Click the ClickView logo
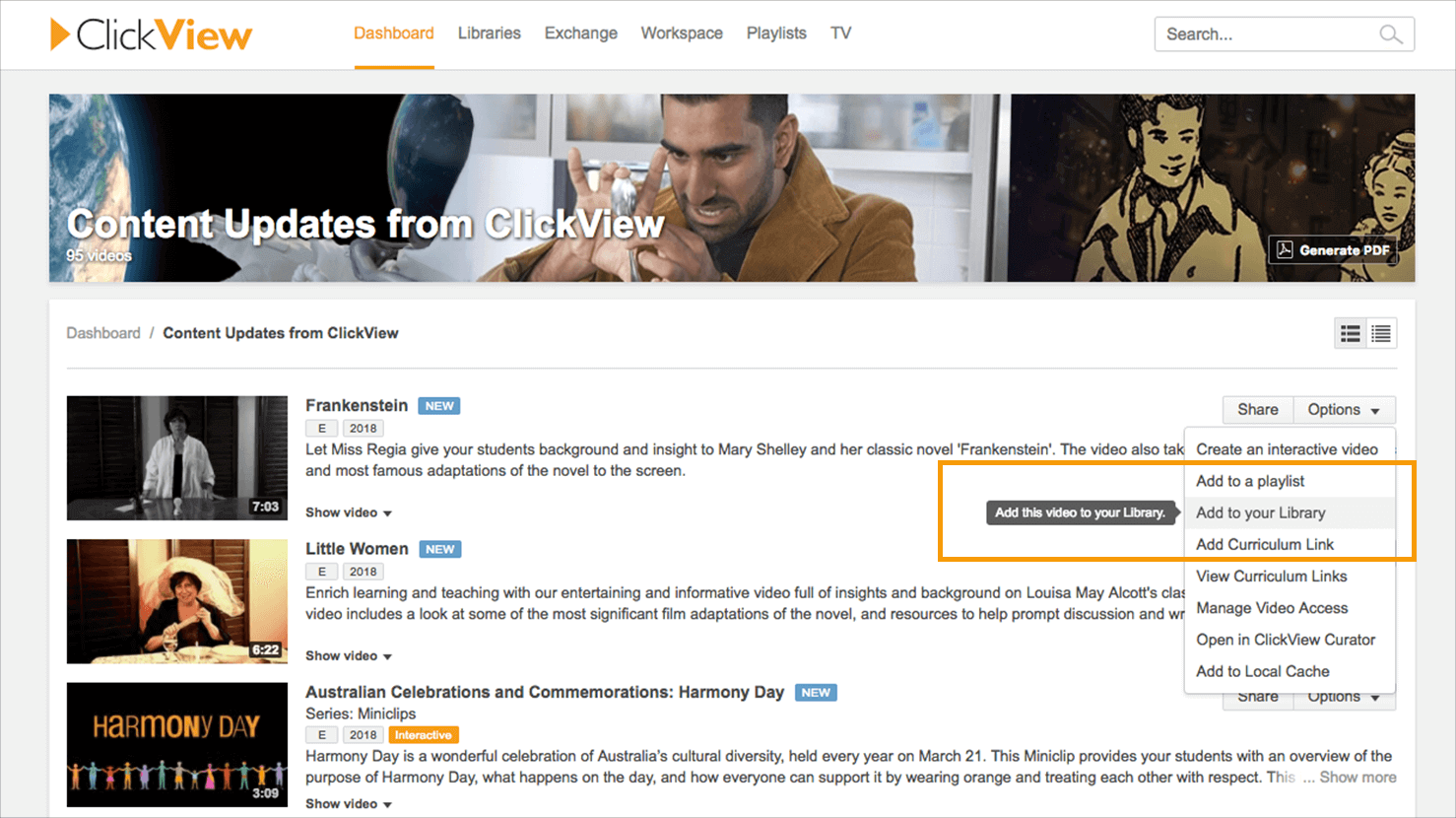1456x818 pixels. pos(150,33)
